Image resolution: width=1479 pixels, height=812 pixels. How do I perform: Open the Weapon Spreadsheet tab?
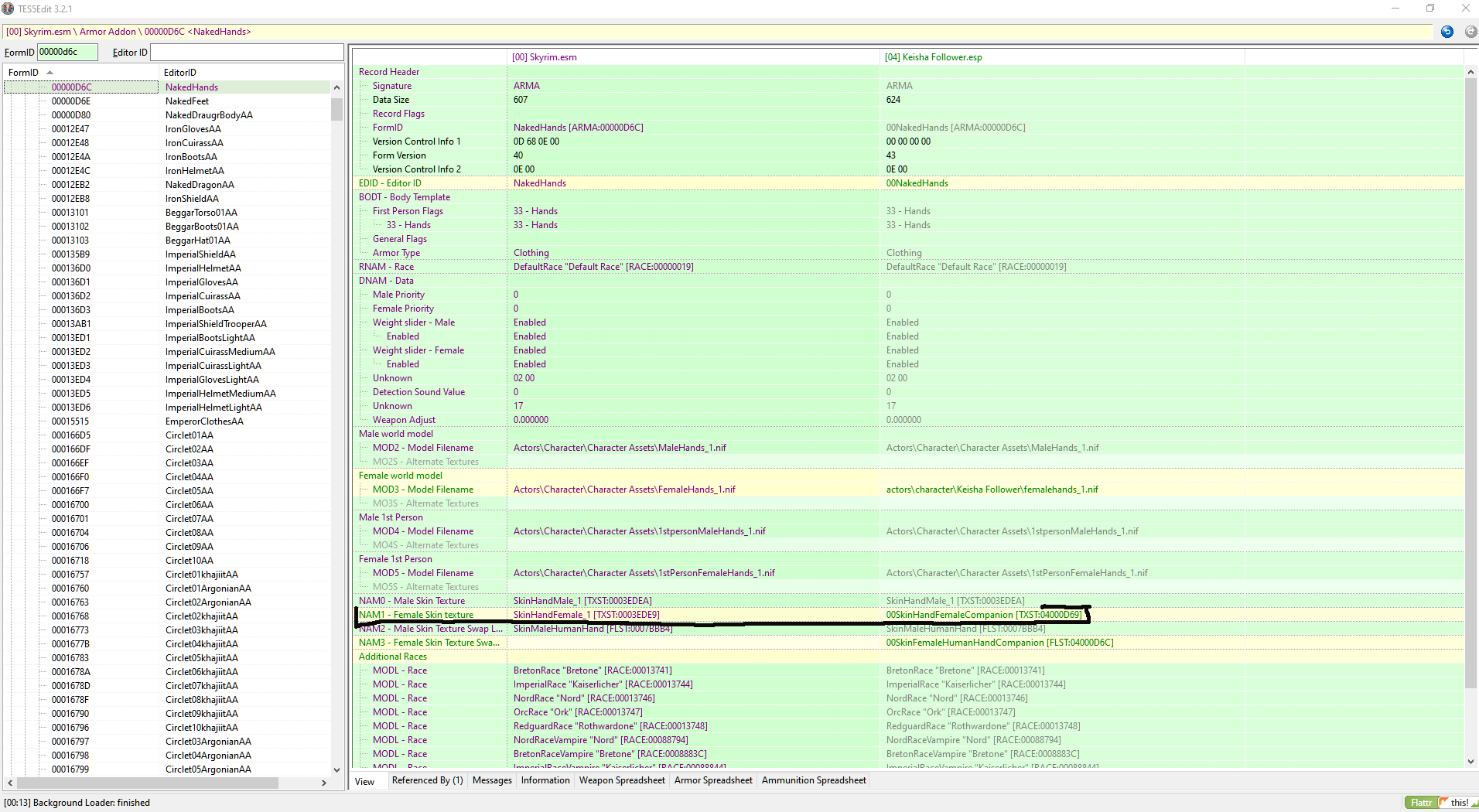(x=622, y=780)
